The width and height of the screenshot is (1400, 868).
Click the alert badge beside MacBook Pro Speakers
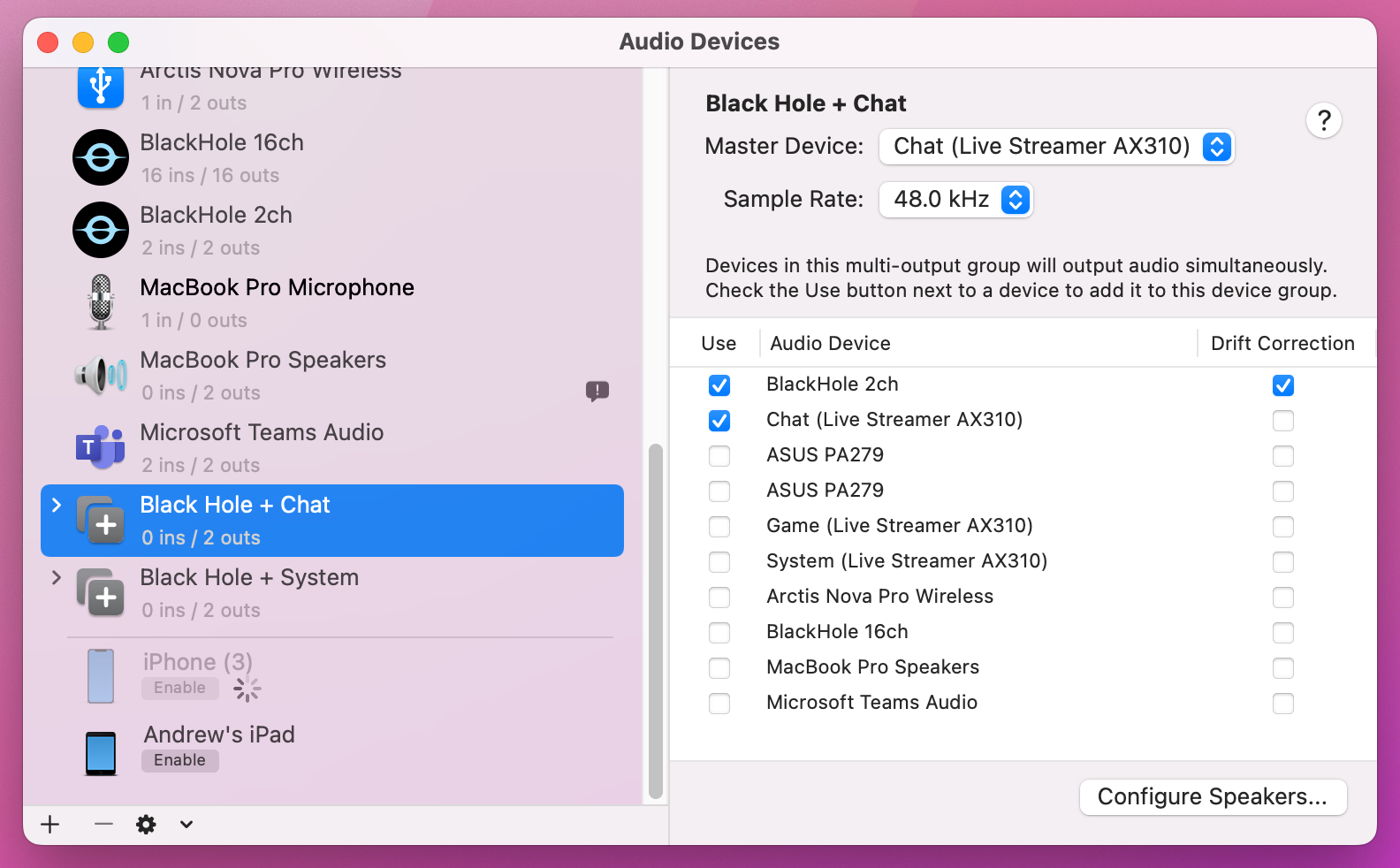[597, 391]
